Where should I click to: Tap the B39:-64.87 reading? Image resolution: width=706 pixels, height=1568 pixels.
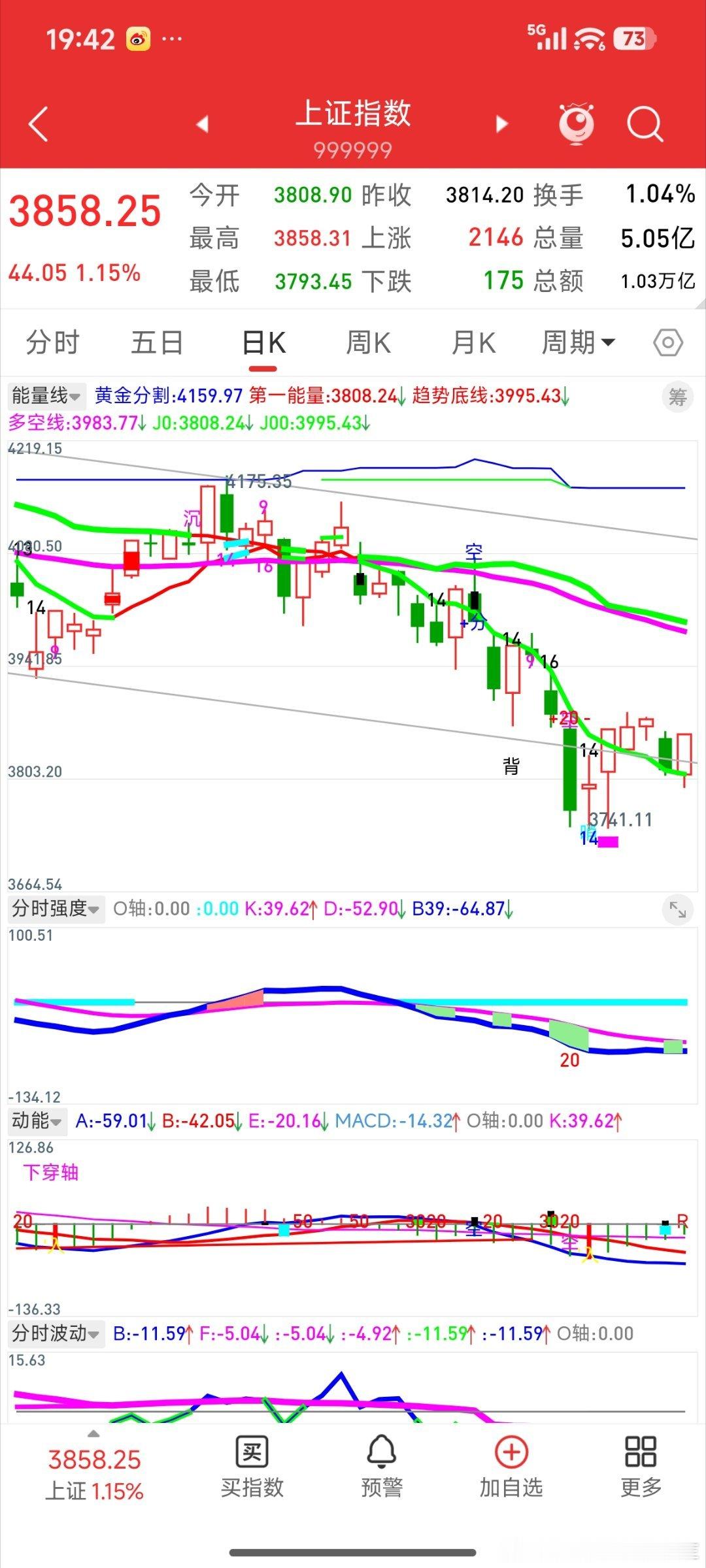[x=463, y=909]
